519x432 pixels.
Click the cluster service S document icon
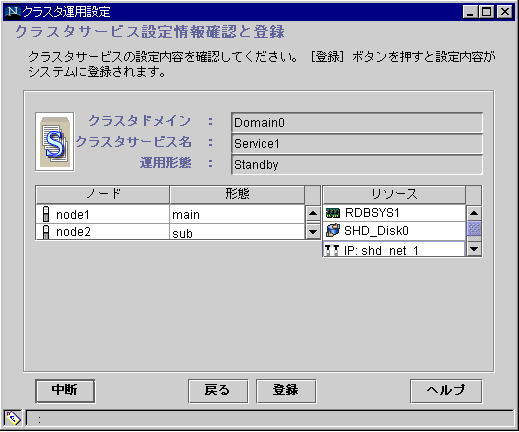pyautogui.click(x=55, y=142)
